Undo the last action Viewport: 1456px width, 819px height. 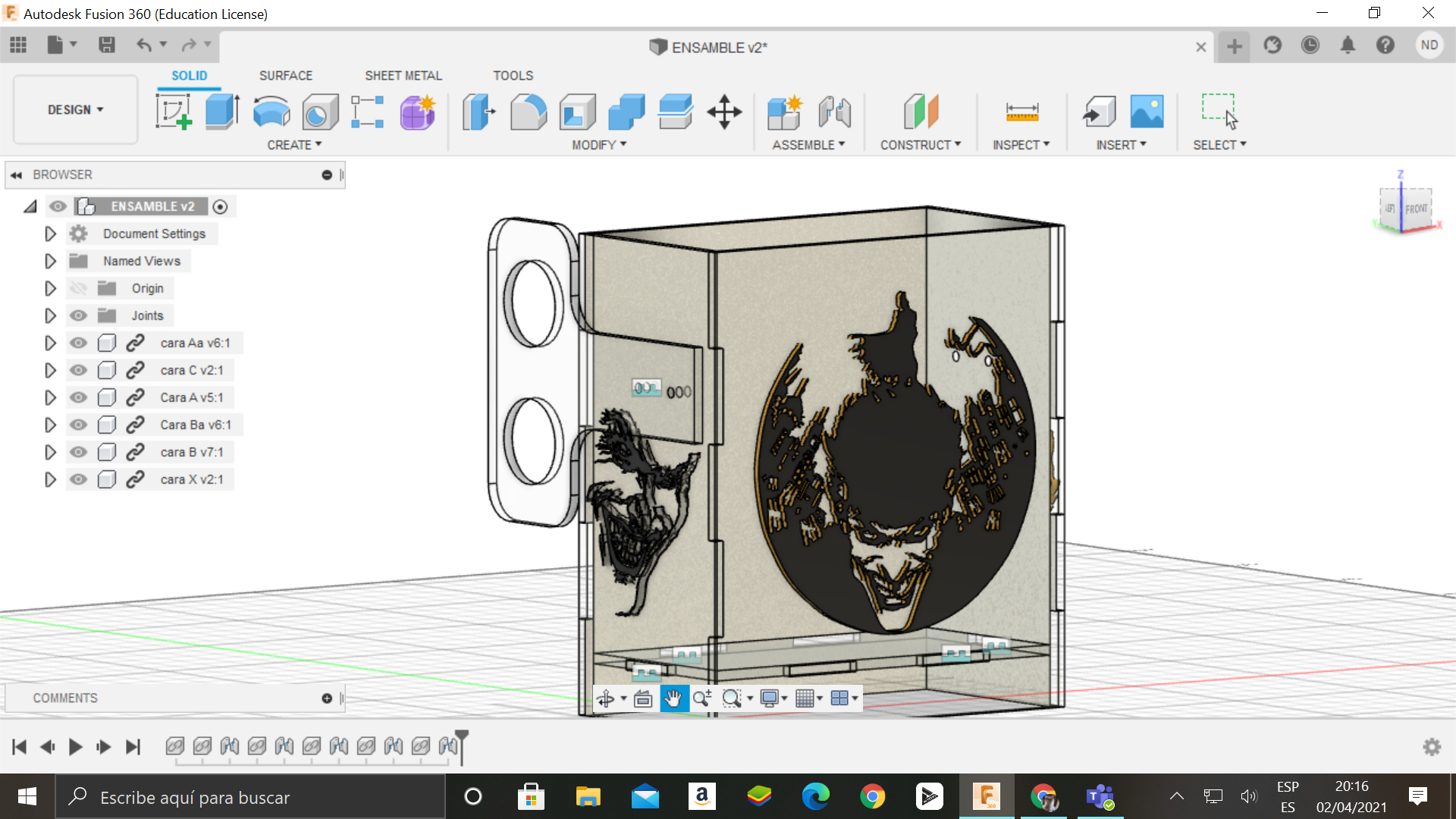point(143,45)
